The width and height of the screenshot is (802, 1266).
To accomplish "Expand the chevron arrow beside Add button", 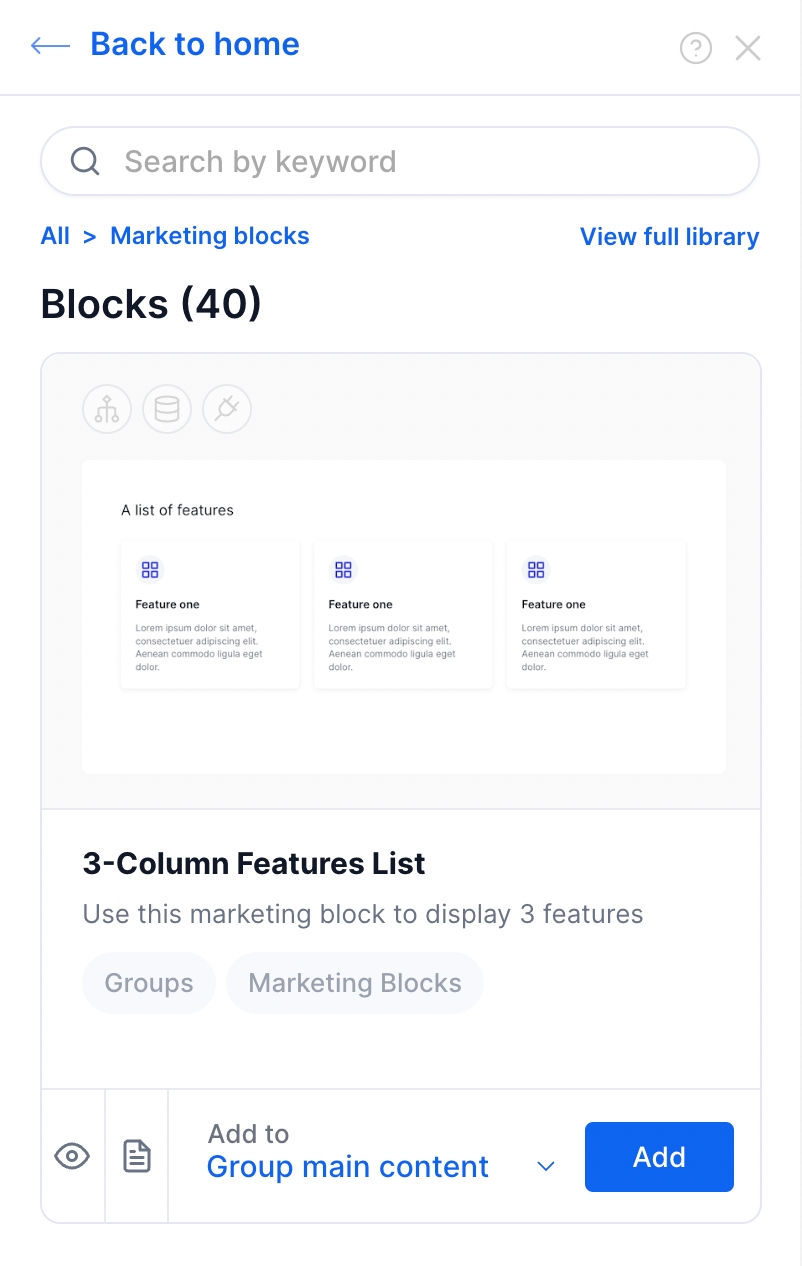I will (546, 1166).
